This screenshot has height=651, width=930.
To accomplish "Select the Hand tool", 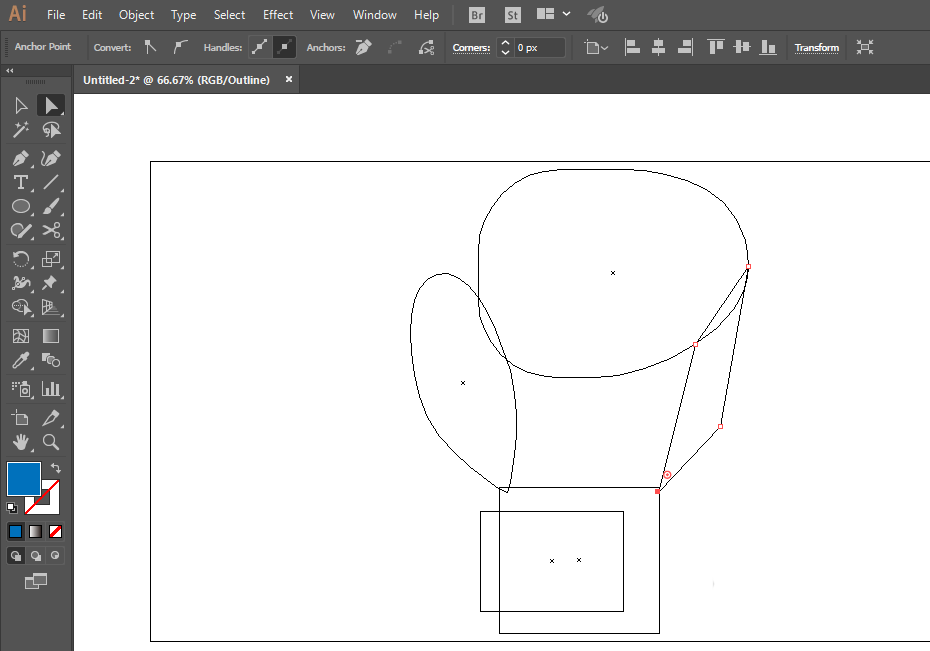I will click(x=21, y=442).
